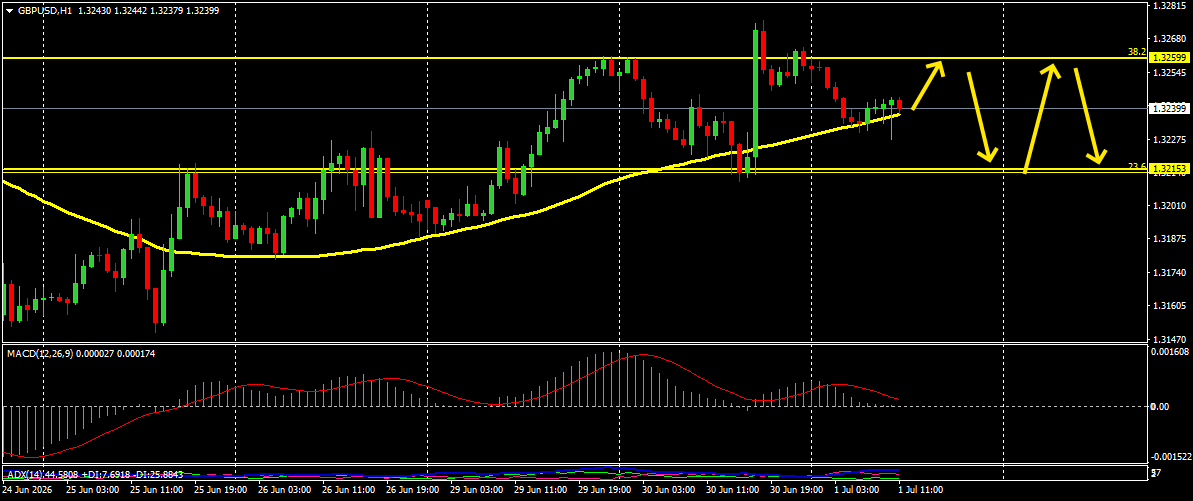
Task: Click the 29 Jun 11:00 time label
Action: coord(540,488)
